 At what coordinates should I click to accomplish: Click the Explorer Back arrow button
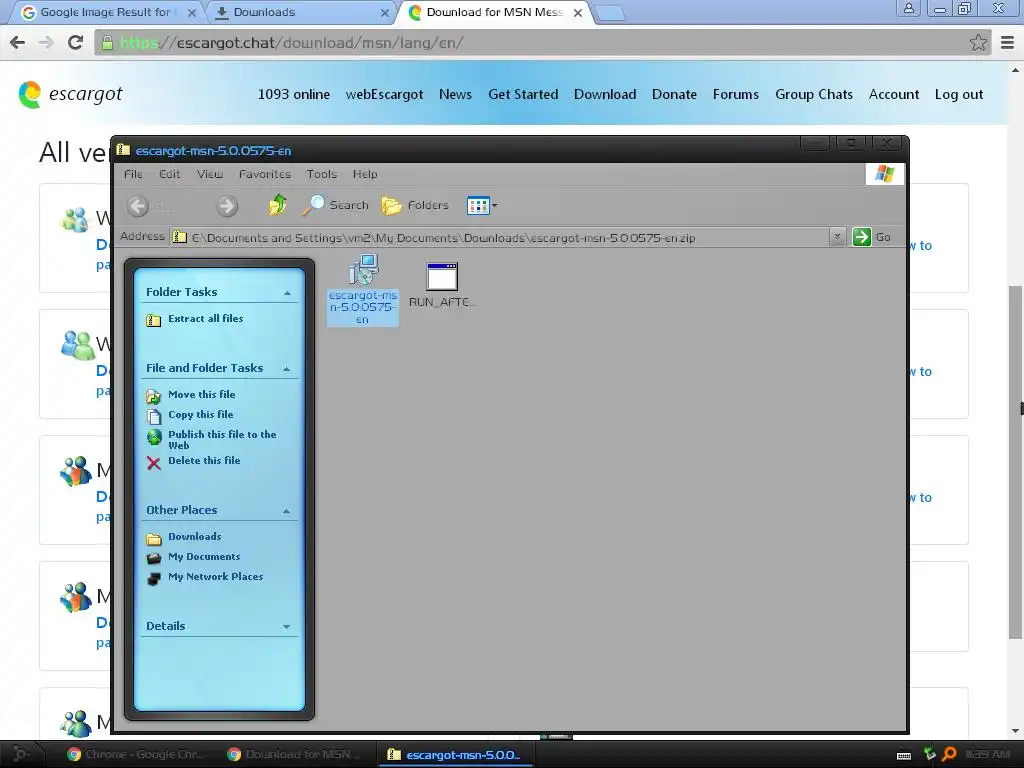pos(138,206)
